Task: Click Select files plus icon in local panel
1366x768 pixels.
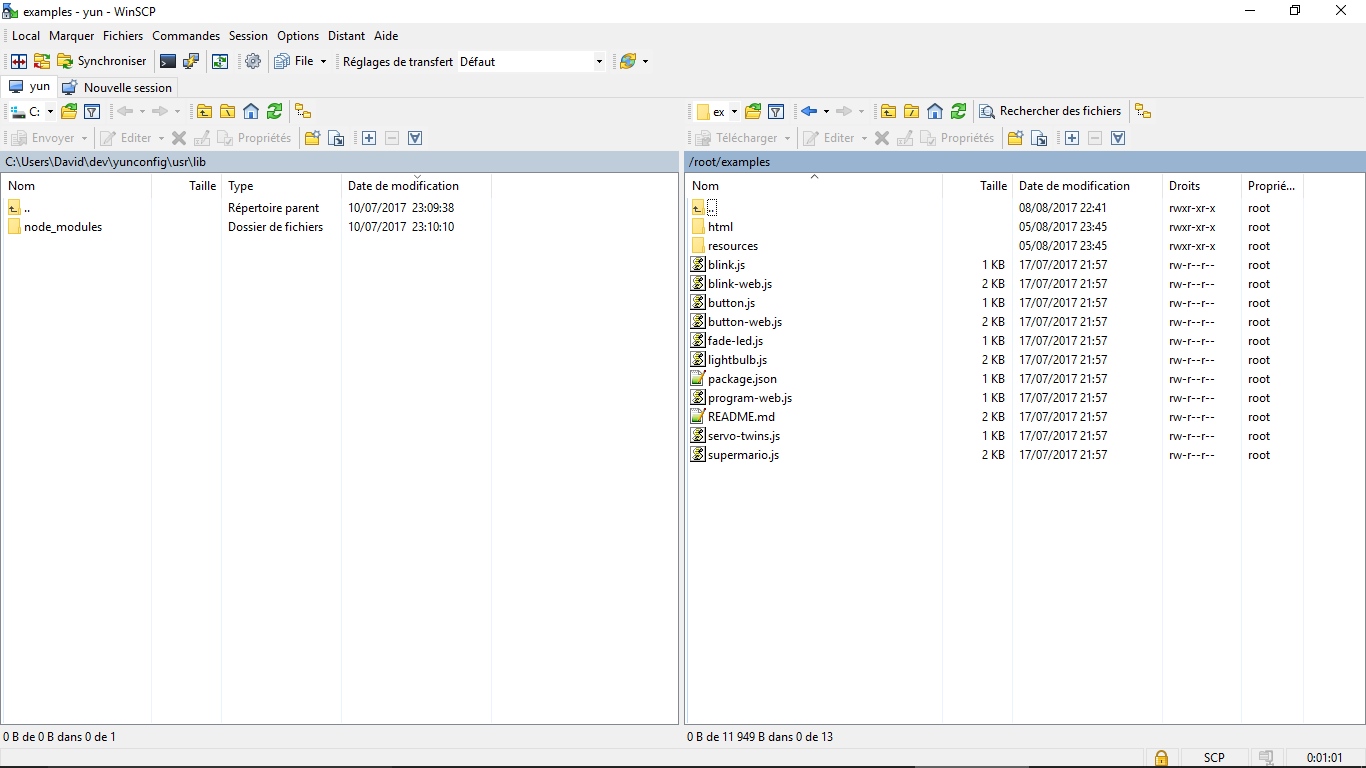Action: [x=369, y=138]
